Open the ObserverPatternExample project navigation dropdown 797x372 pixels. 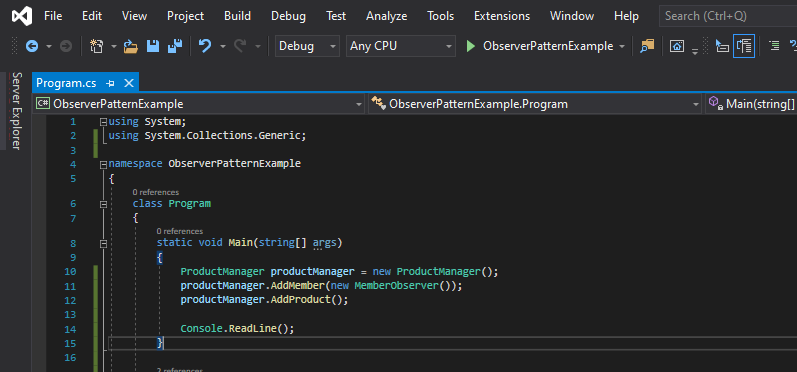click(199, 104)
